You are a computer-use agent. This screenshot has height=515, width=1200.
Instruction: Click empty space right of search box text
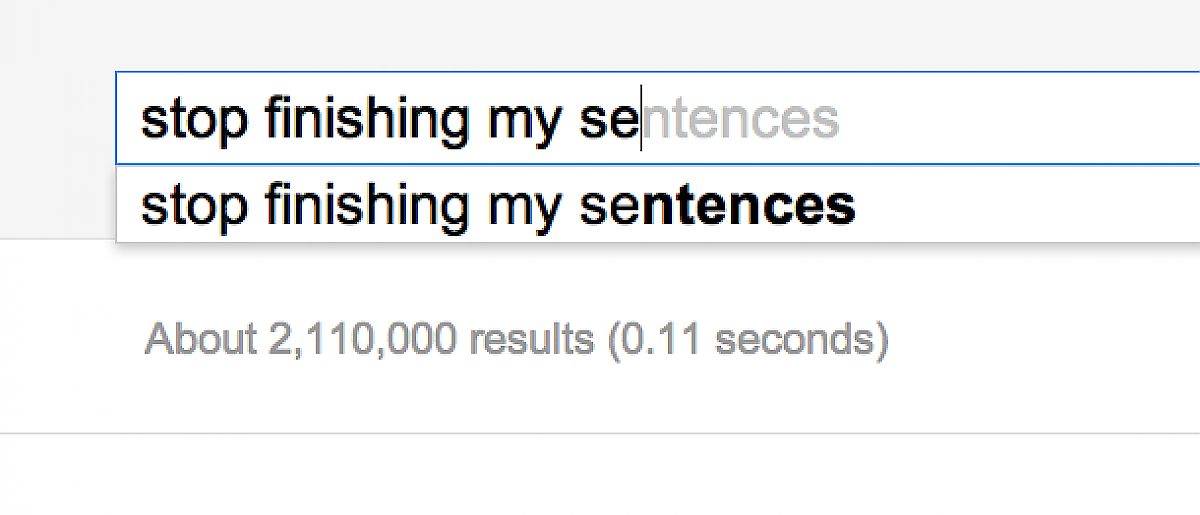point(1020,118)
